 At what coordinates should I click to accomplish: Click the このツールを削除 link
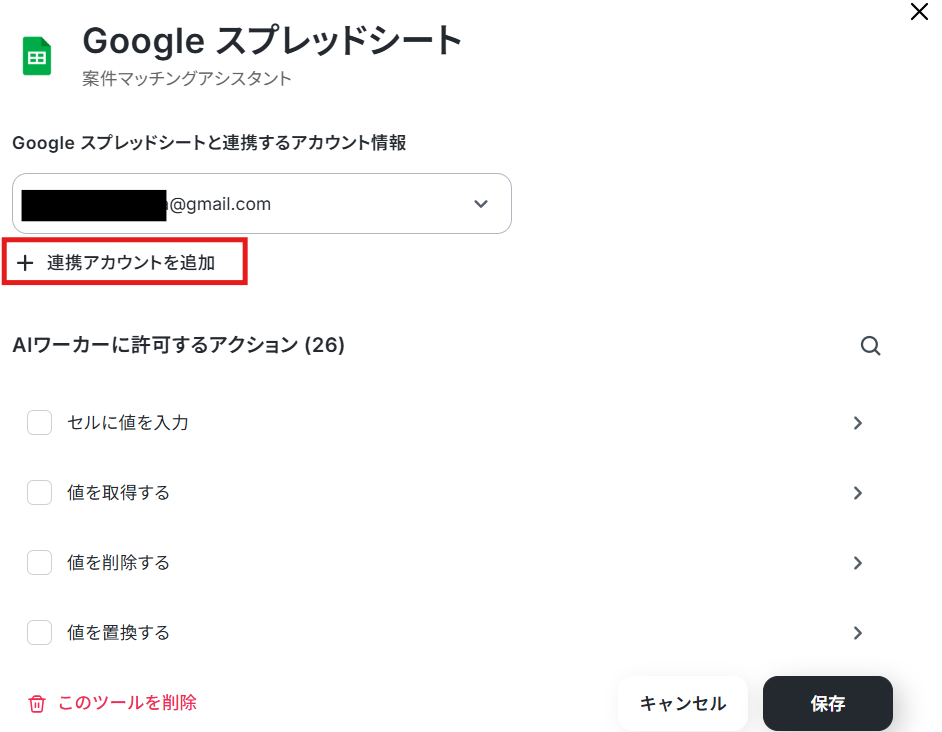(x=127, y=703)
